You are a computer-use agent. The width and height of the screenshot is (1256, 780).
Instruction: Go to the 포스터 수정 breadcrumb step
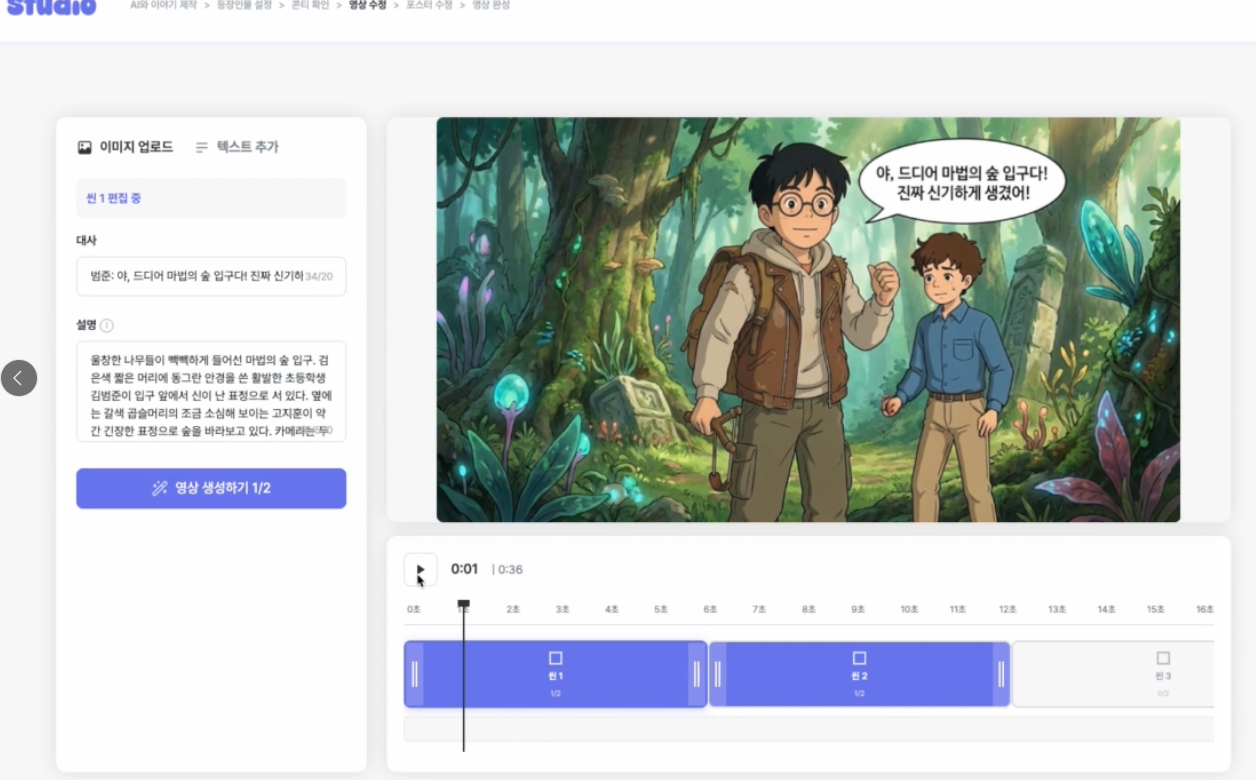point(429,6)
